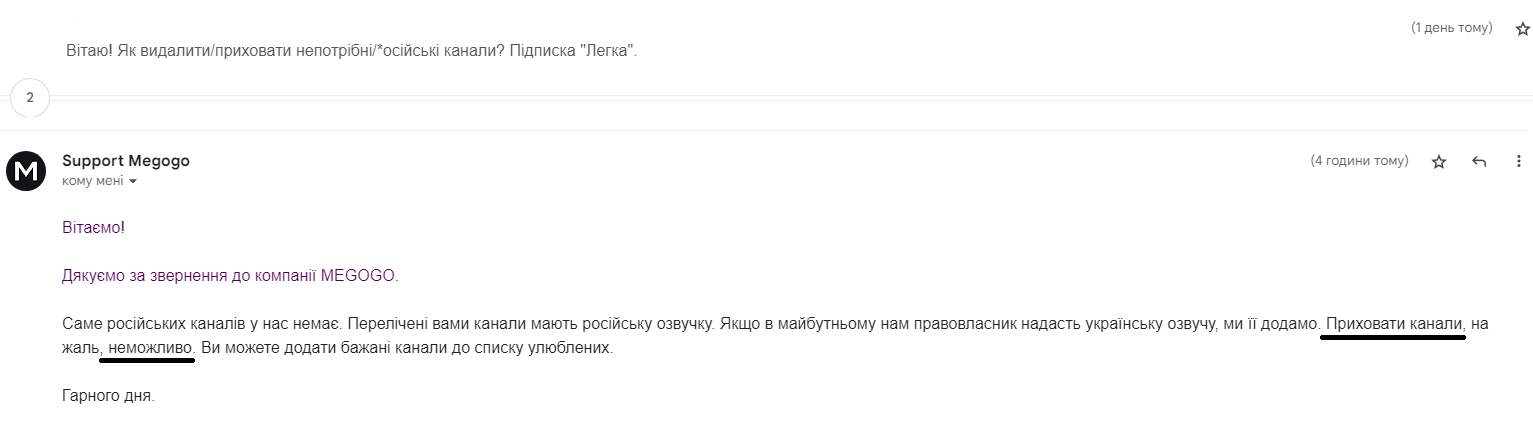Click the "1 день тому" timestamp

1451,28
